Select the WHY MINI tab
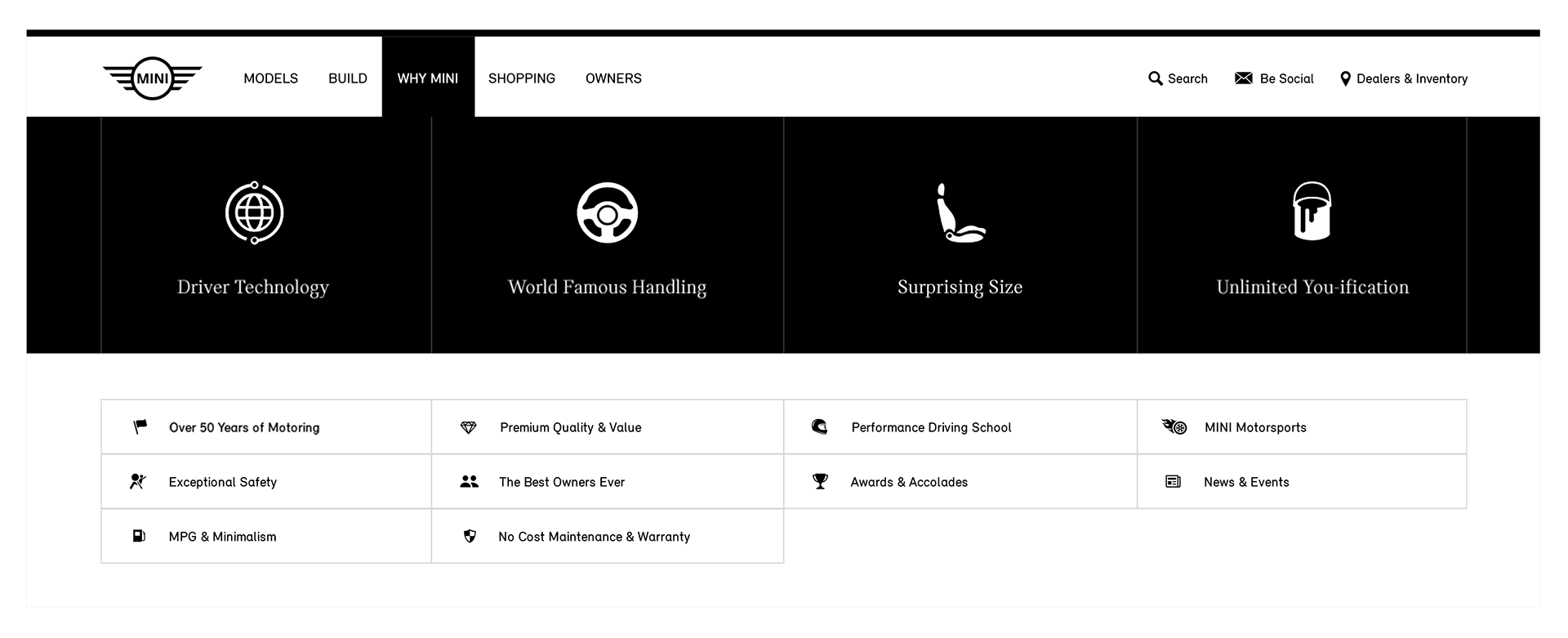 tap(428, 78)
